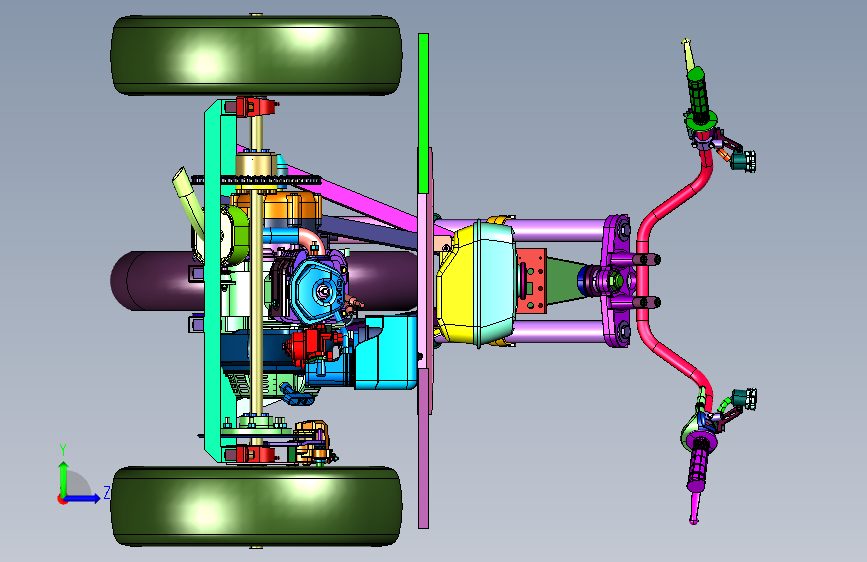
Task: Select the blue hexagonal engine head cover
Action: (319, 290)
